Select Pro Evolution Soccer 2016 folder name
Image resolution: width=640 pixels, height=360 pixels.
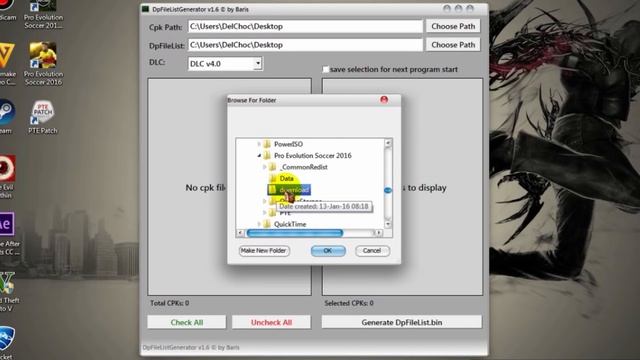(x=313, y=156)
